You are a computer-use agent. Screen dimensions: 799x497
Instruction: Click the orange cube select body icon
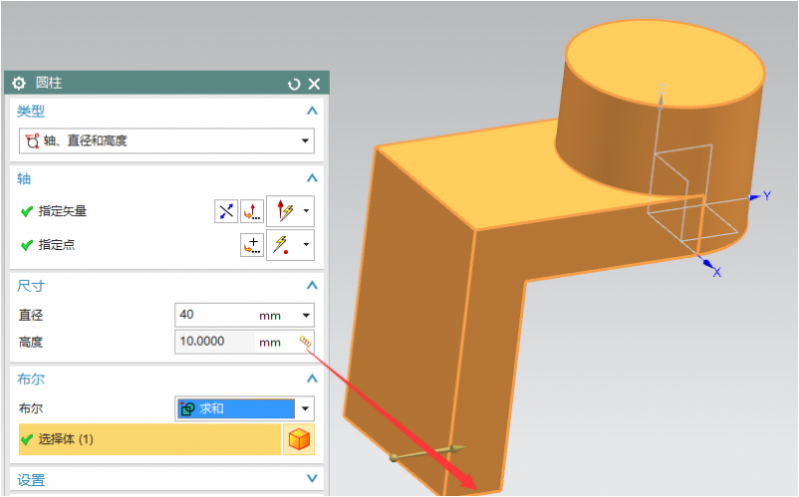pyautogui.click(x=298, y=439)
